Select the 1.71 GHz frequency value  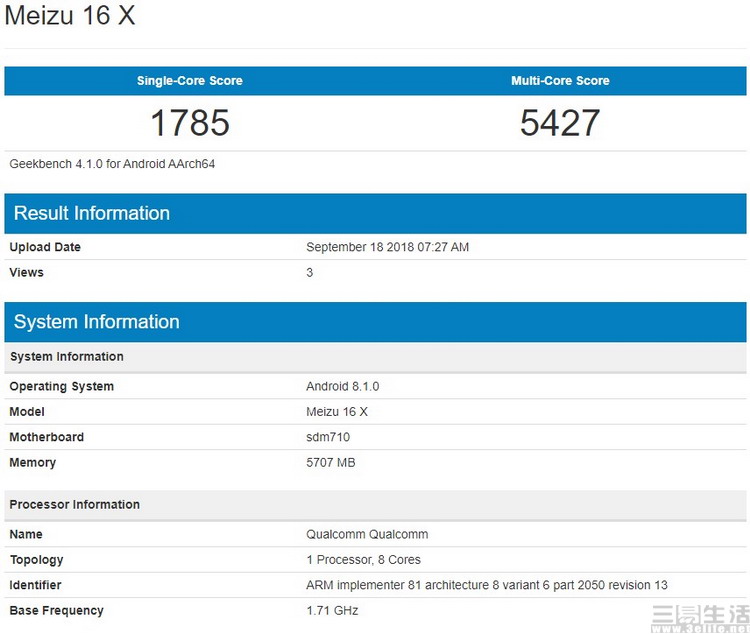tap(332, 611)
